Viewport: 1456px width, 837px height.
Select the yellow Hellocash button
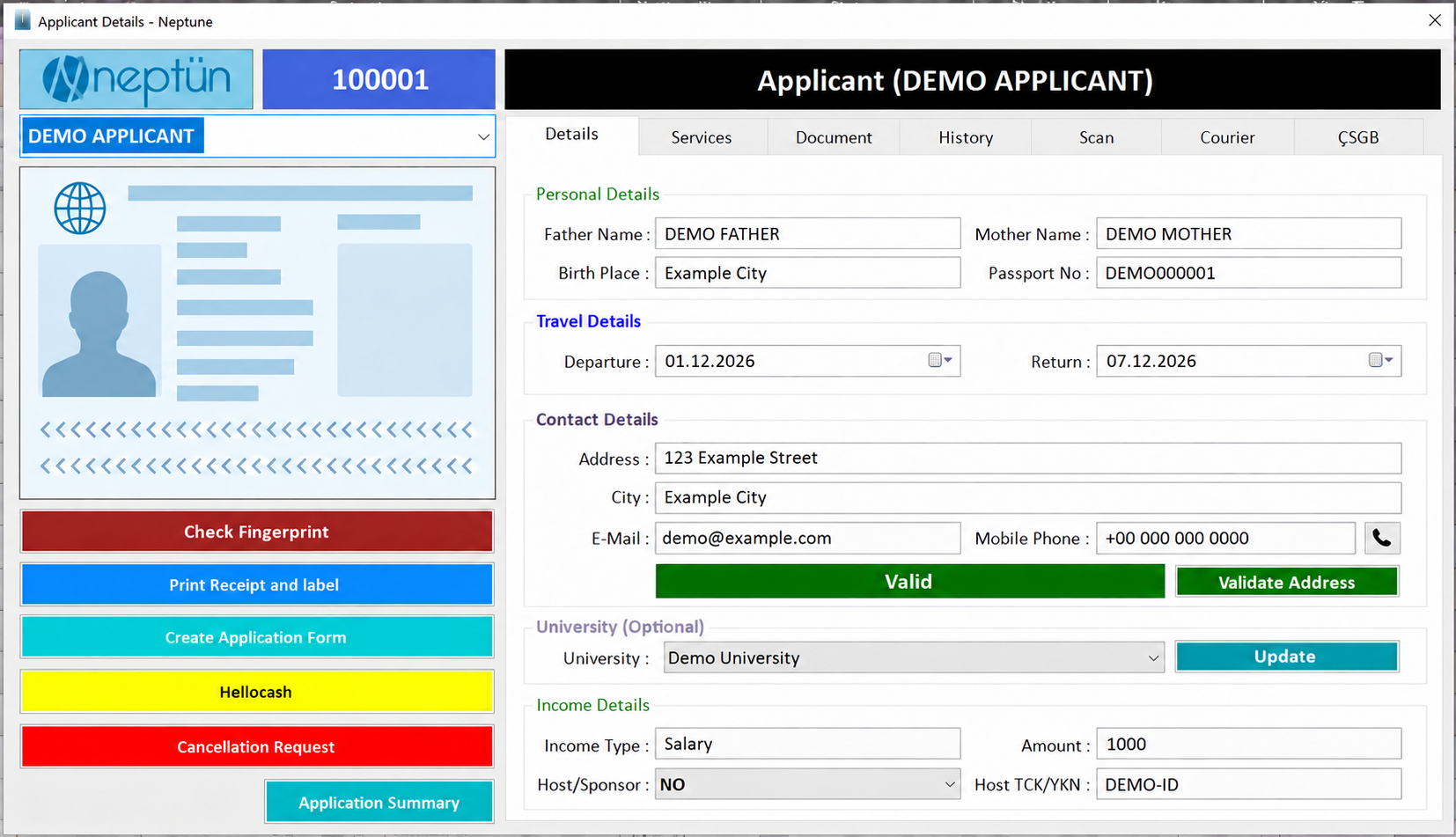point(256,692)
